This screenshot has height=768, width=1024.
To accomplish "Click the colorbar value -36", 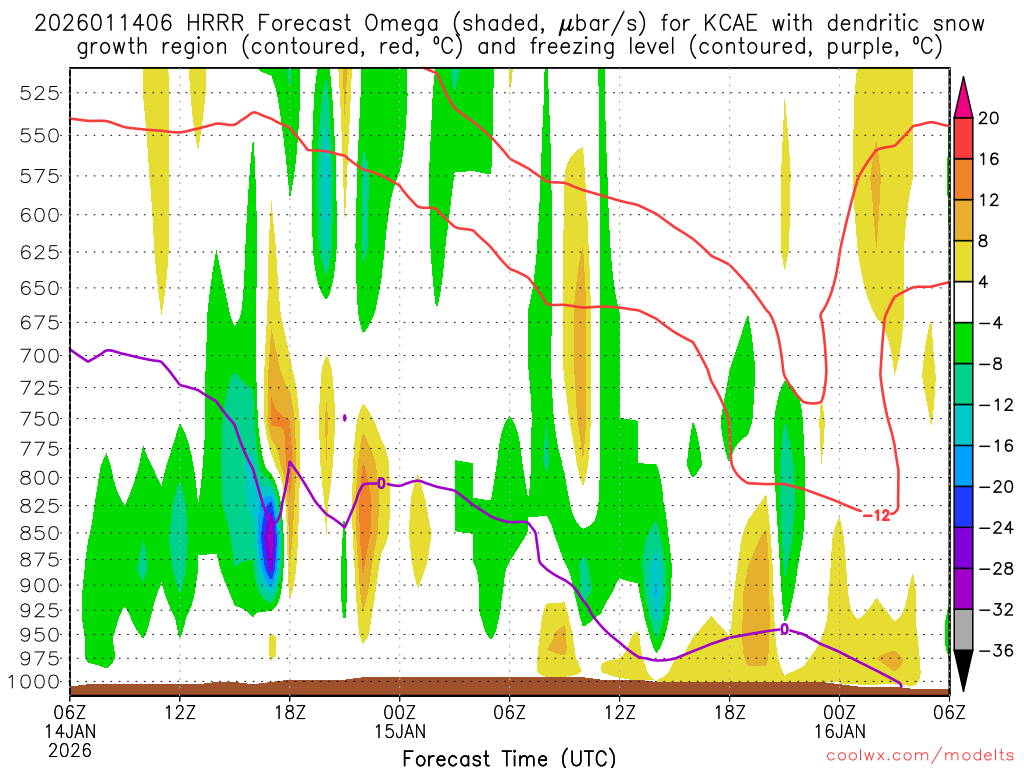I will point(995,650).
